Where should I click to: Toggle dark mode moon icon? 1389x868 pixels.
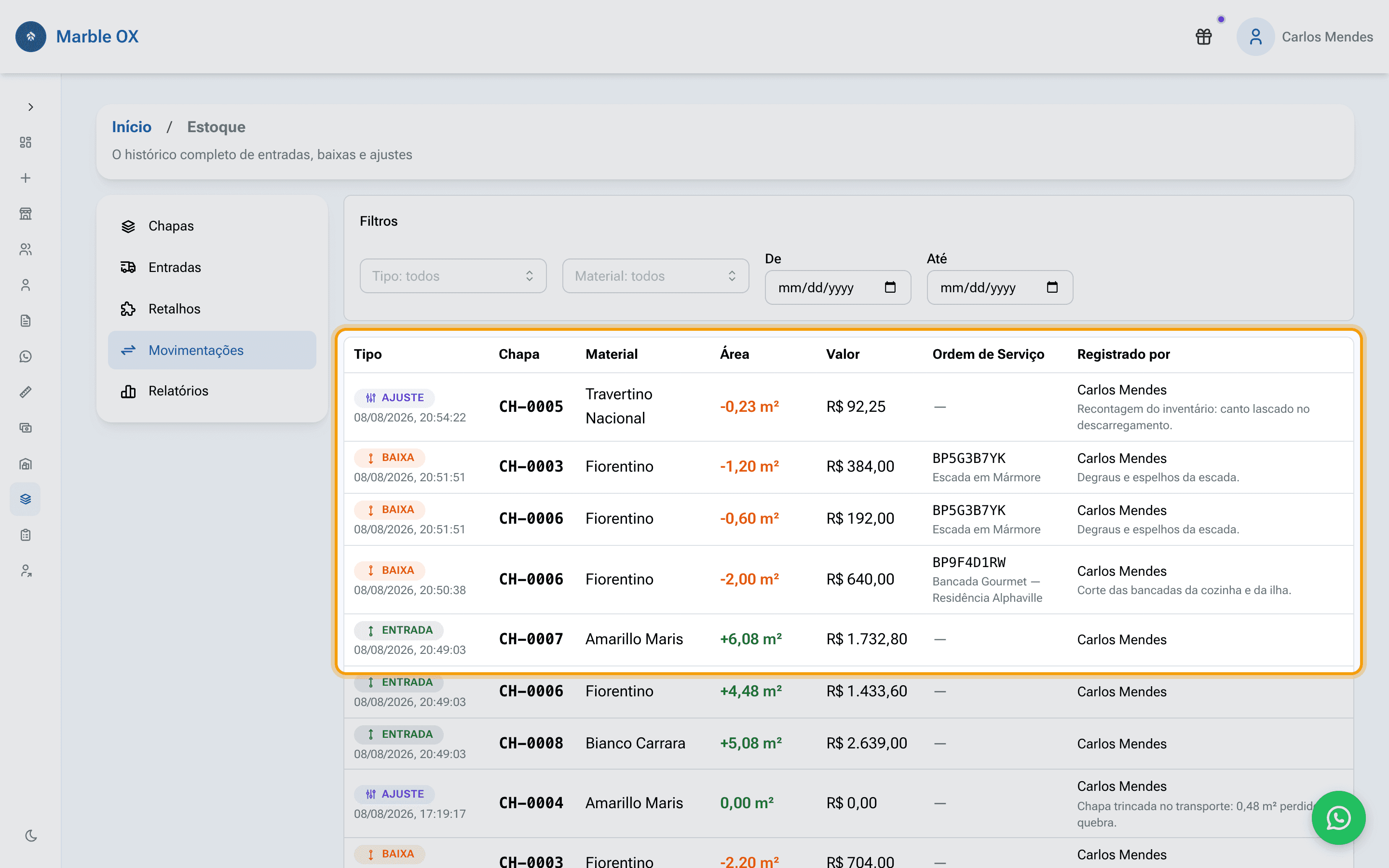tap(31, 835)
